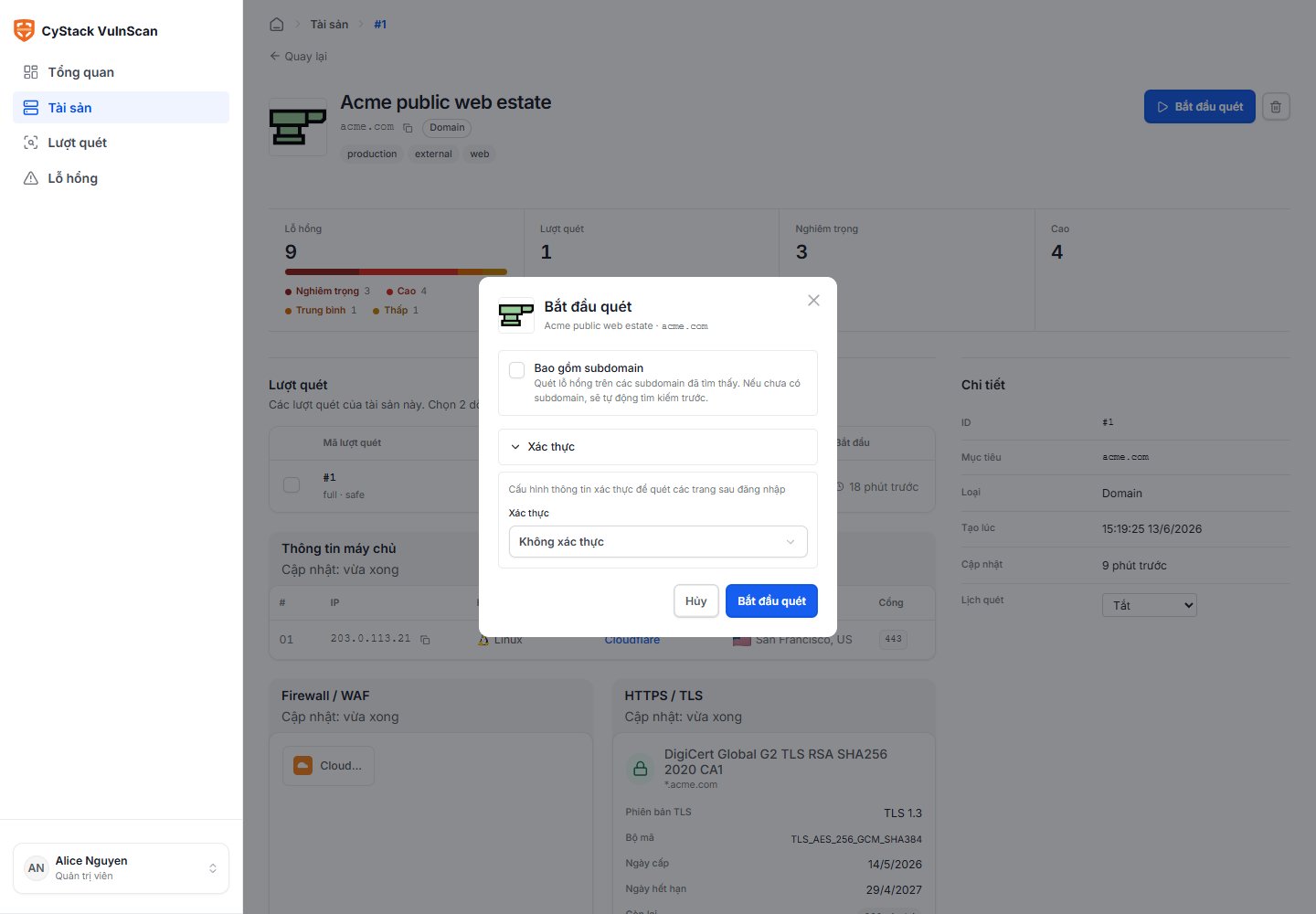
Task: Click the Cloud... WAF chip
Action: coord(328,766)
